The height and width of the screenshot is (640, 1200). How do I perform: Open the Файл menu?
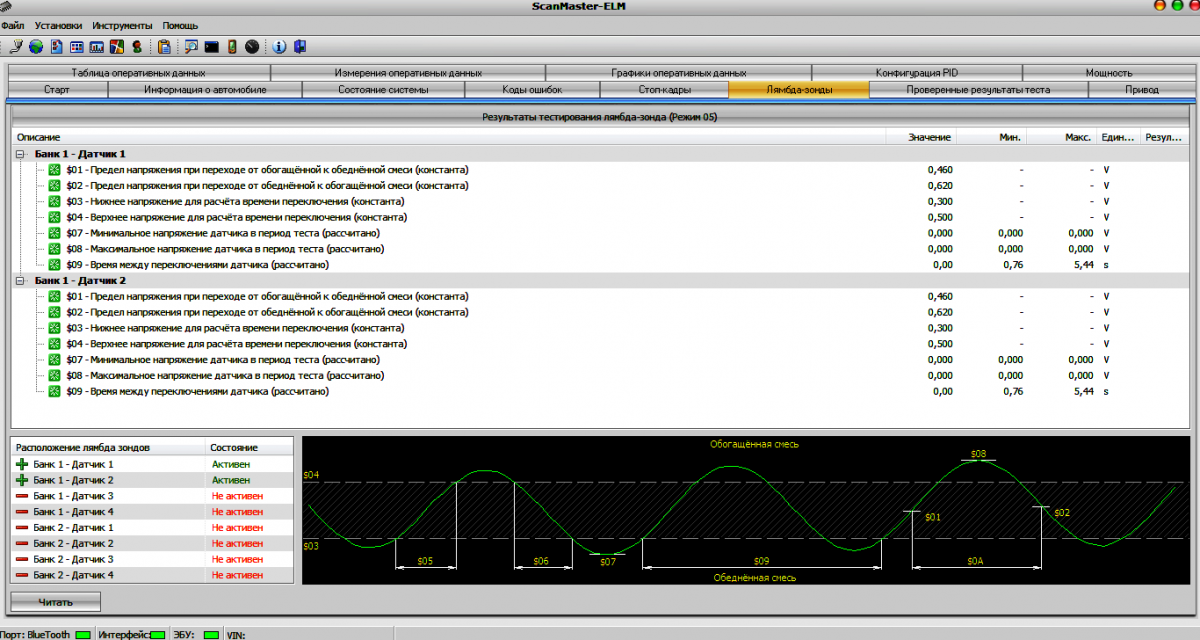coord(14,25)
